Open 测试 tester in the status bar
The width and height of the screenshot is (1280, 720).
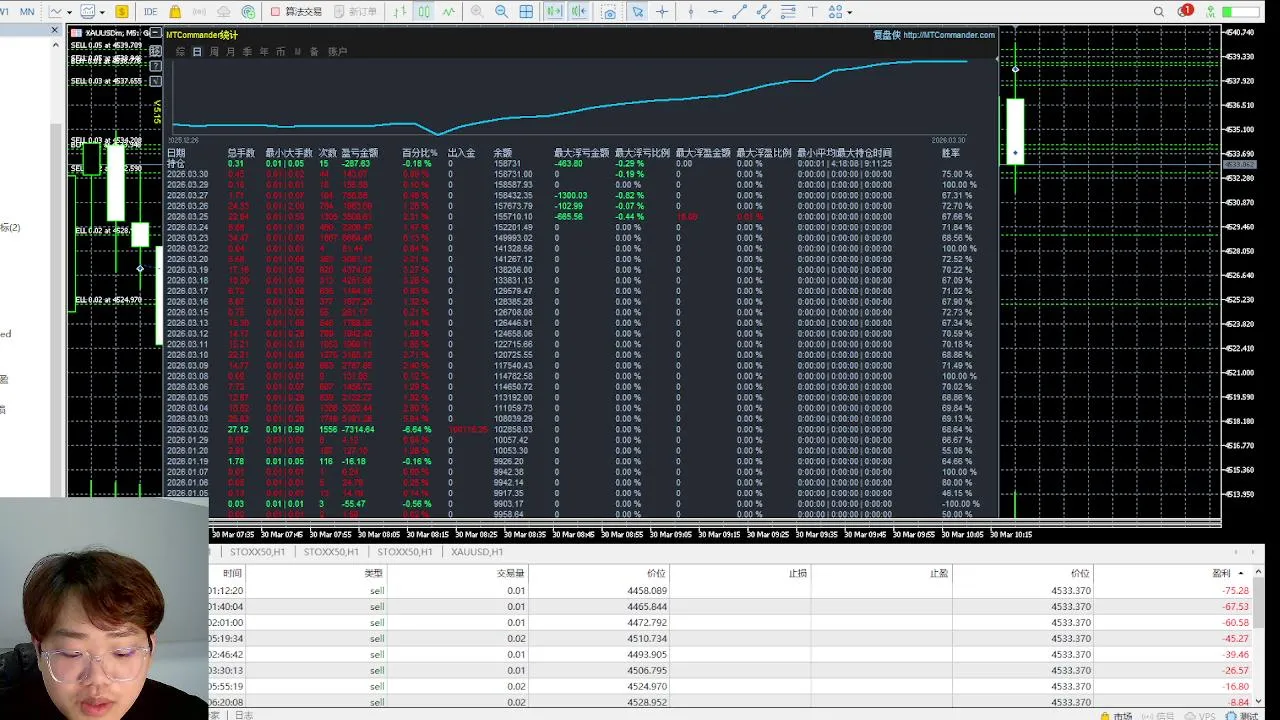click(1243, 715)
